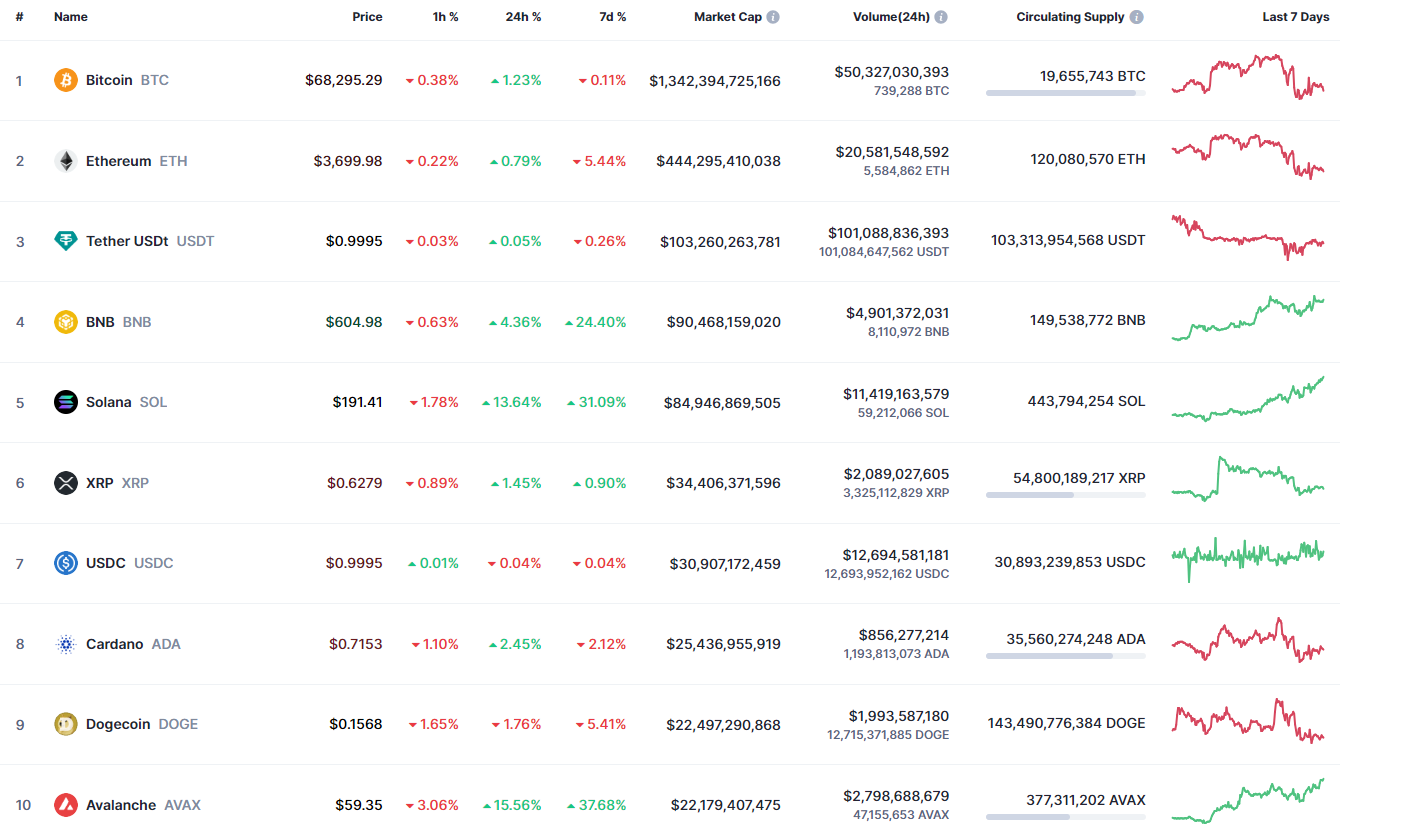Screen dimensions: 1402x832
Task: Click the XRP circulating supply progress bar
Action: coord(1065,495)
